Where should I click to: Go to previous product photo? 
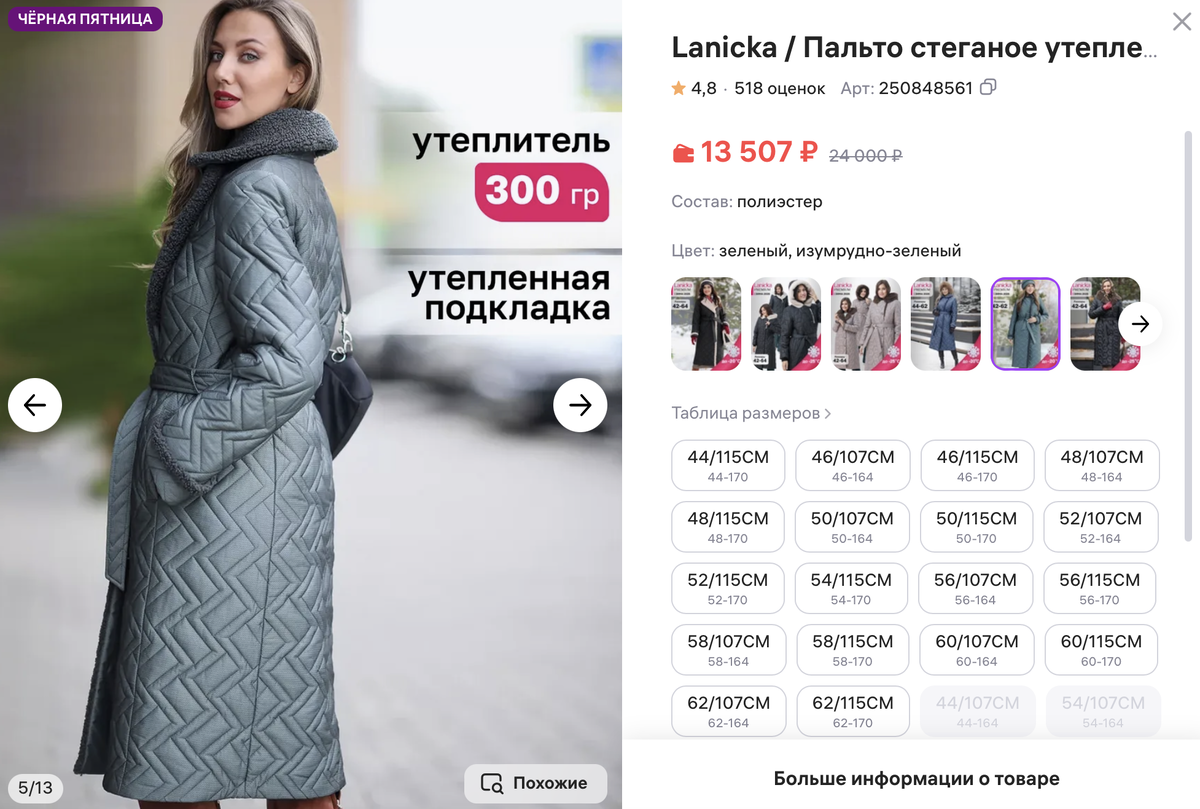point(35,405)
